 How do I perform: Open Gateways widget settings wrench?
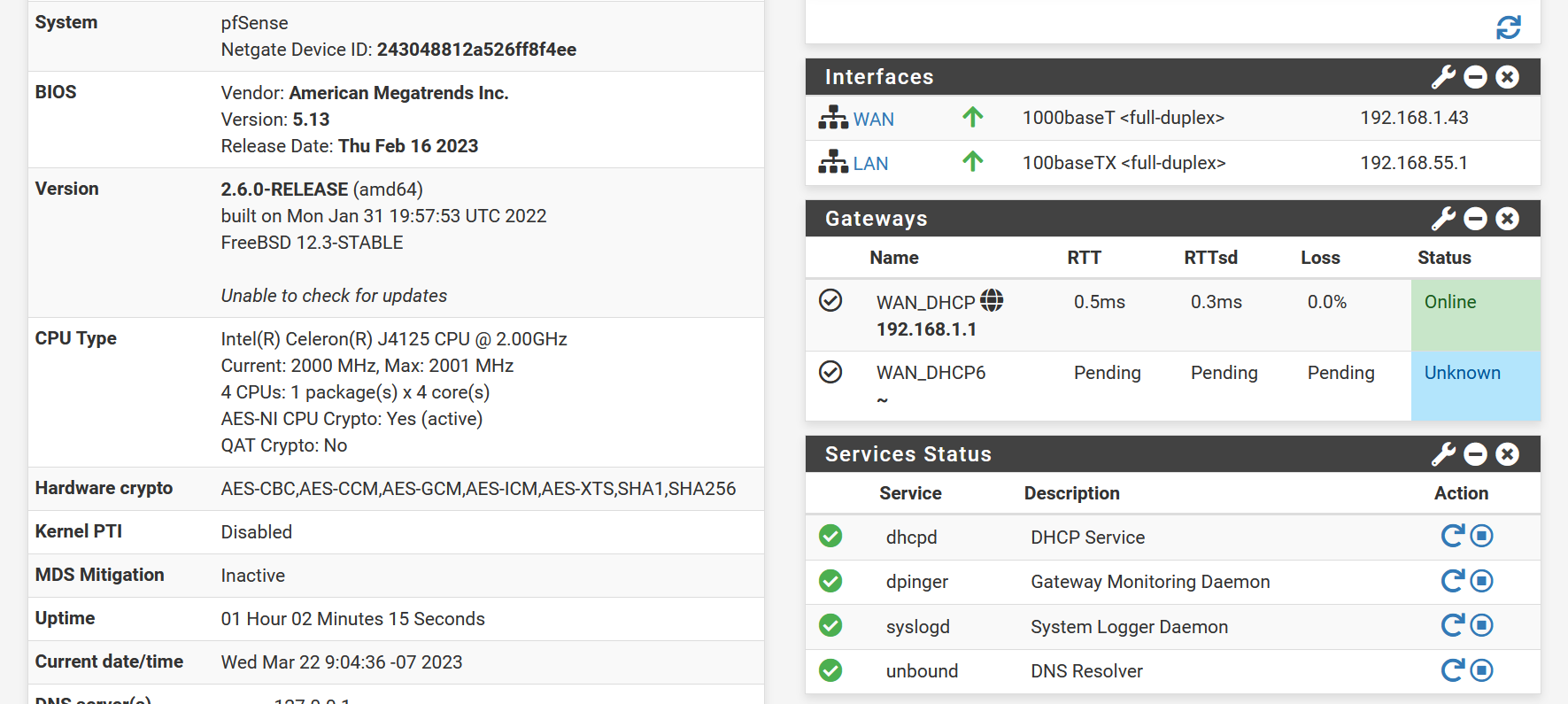1443,219
